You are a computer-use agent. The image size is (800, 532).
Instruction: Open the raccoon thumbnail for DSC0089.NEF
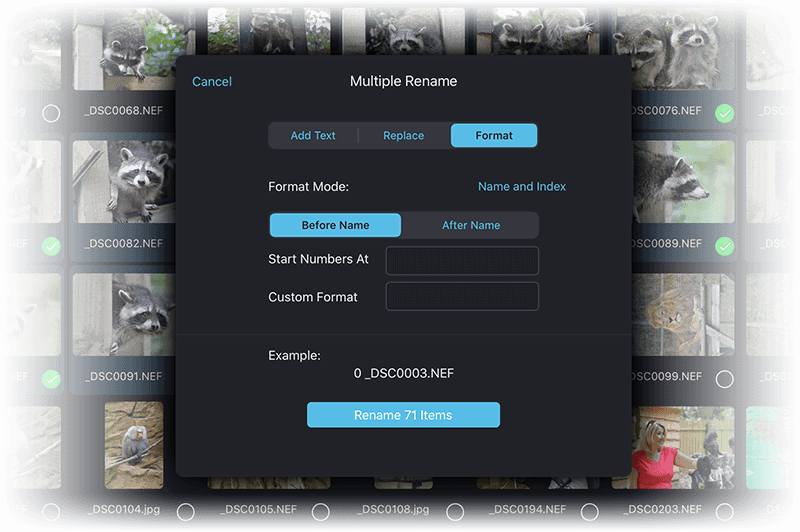pos(683,182)
